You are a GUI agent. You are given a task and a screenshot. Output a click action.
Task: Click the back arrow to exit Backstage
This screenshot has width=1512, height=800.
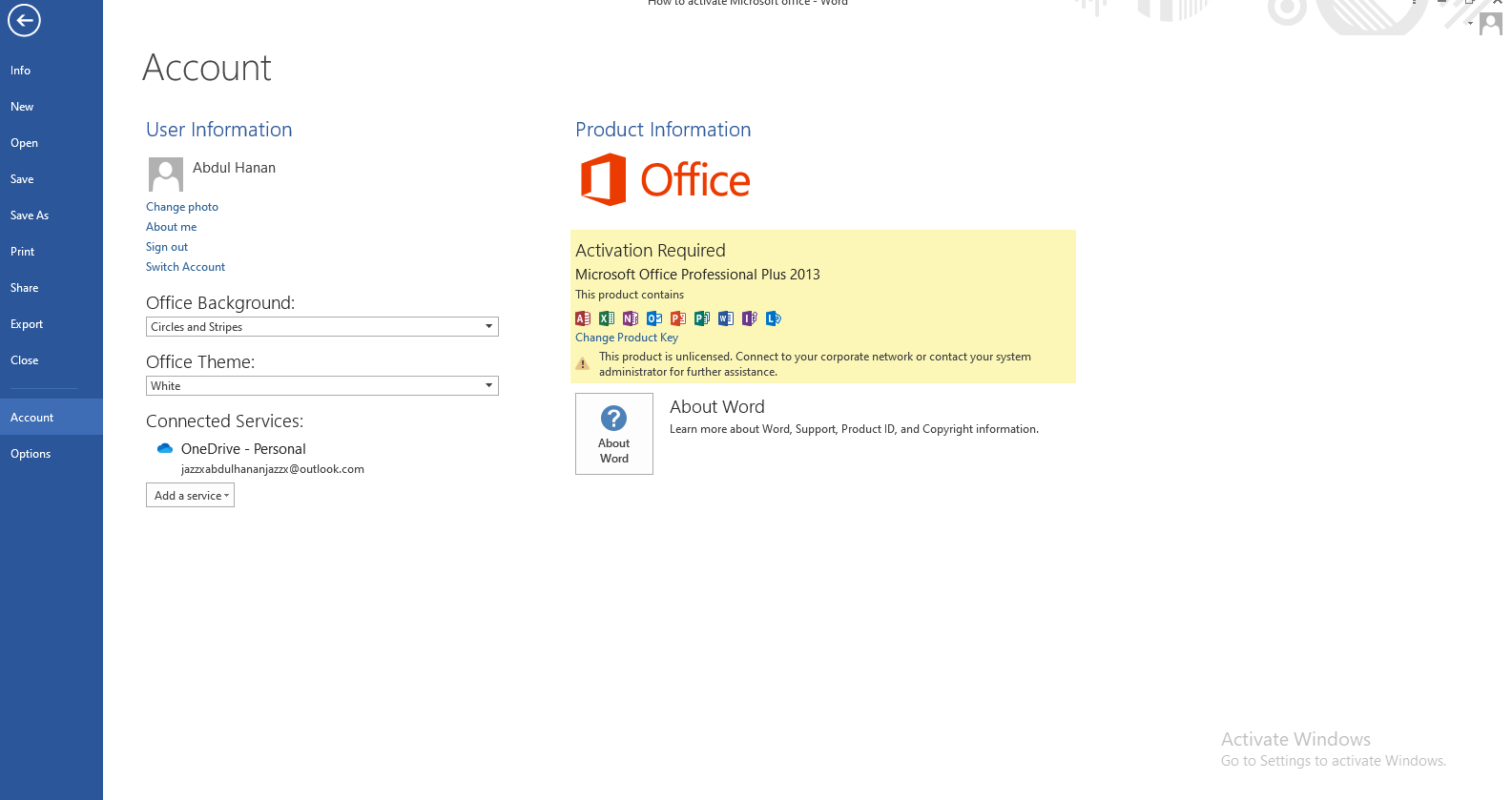tap(24, 20)
